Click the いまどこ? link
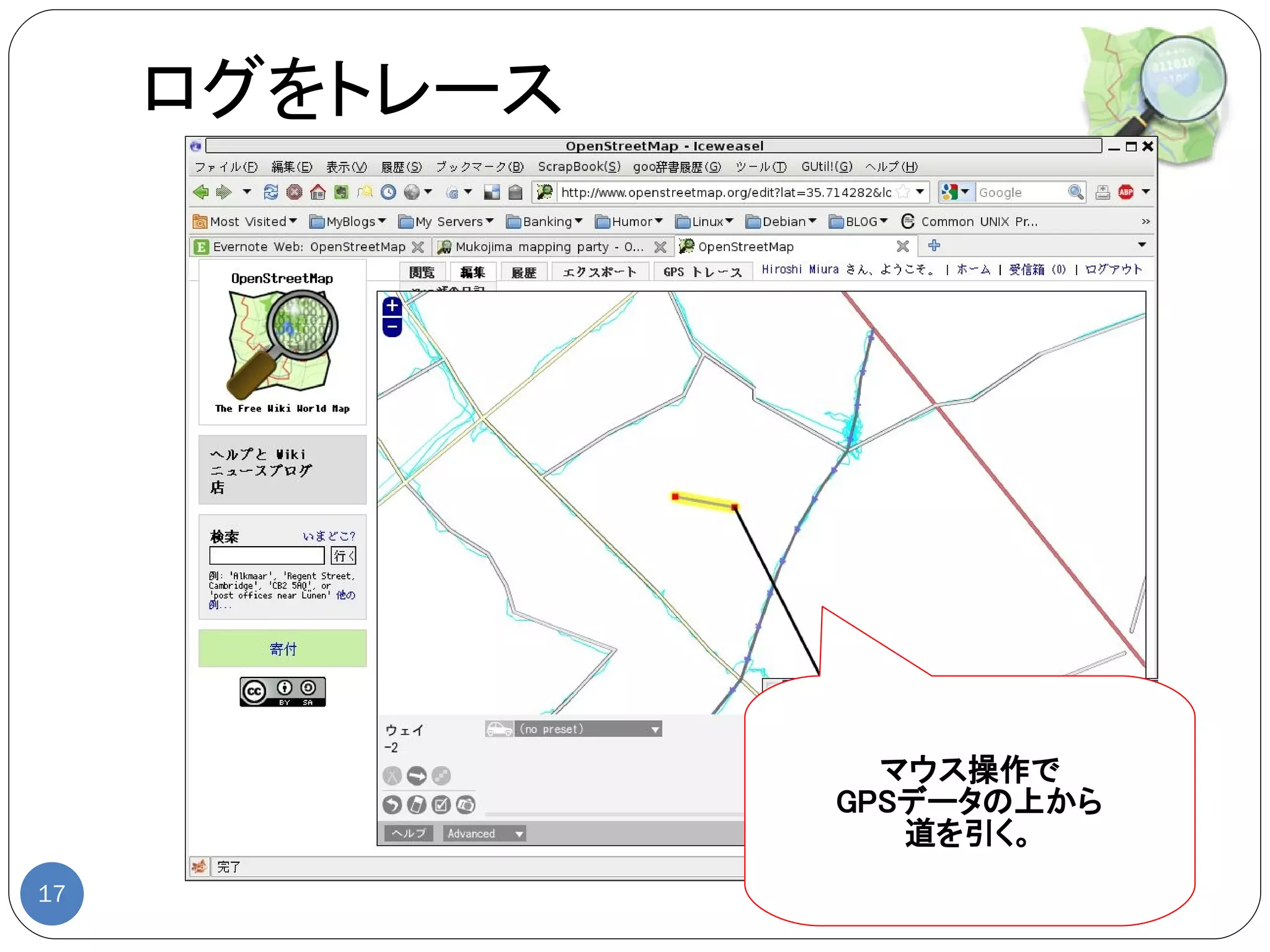 coord(329,536)
